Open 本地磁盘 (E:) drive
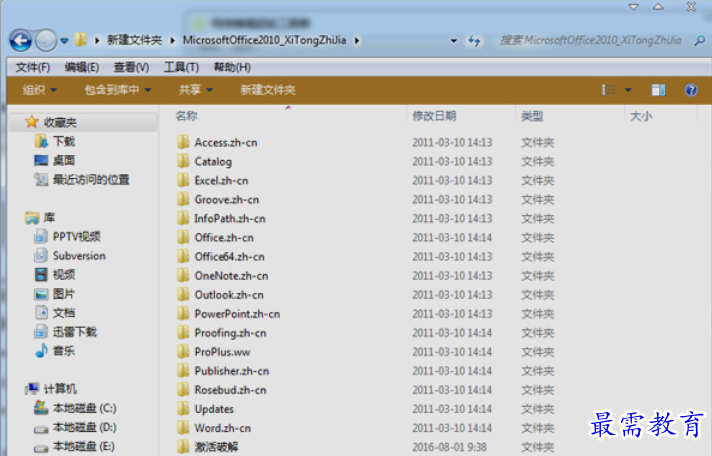Screen dimensions: 712x456 84,446
